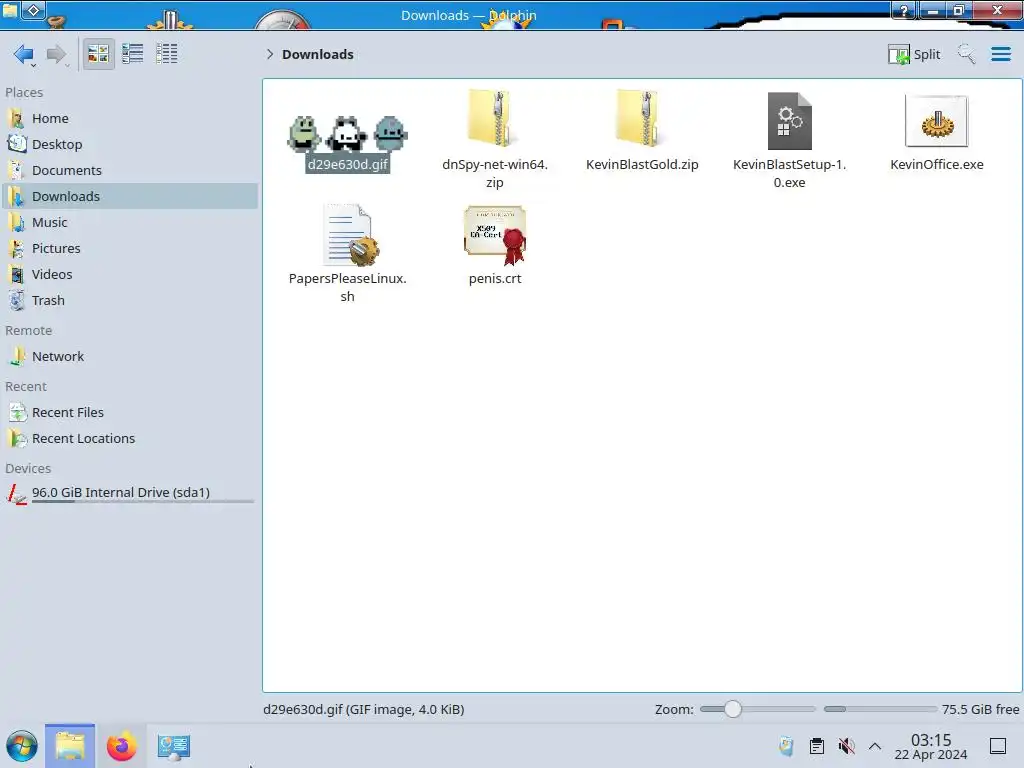This screenshot has width=1024, height=768.
Task: Click the muted volume tray icon
Action: (x=846, y=746)
